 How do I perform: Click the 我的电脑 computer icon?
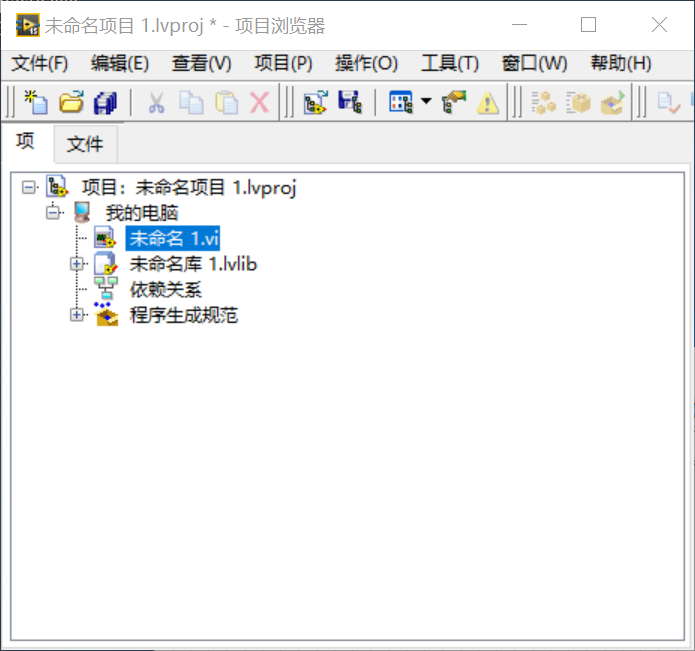pyautogui.click(x=82, y=212)
